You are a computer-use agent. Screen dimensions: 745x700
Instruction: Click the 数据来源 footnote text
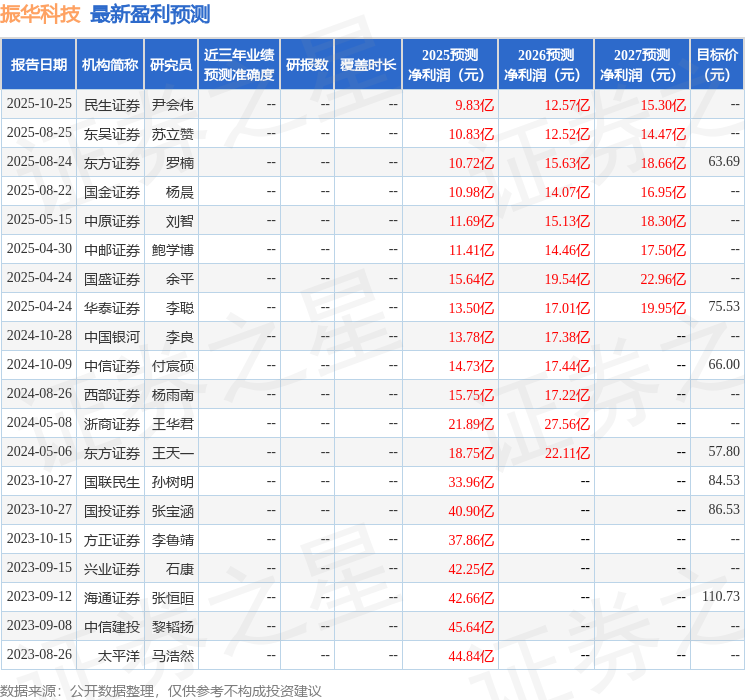[161, 691]
